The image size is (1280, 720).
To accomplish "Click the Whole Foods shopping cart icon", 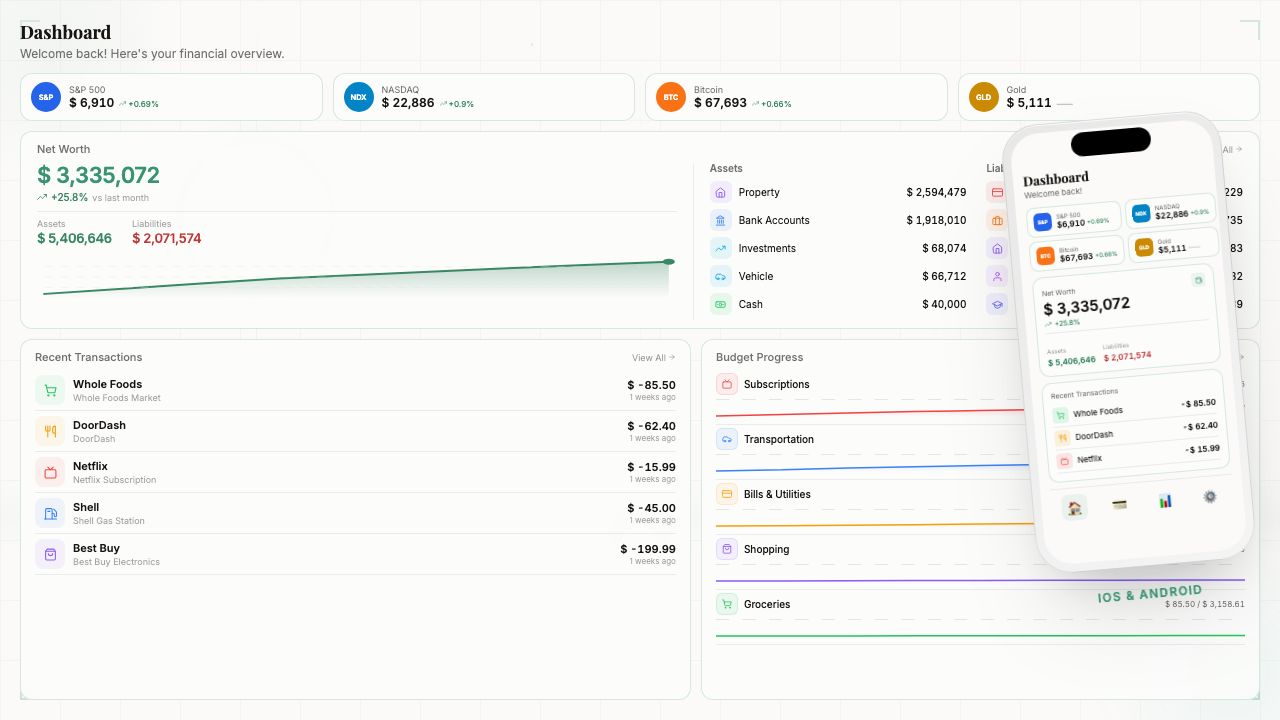I will (x=50, y=390).
